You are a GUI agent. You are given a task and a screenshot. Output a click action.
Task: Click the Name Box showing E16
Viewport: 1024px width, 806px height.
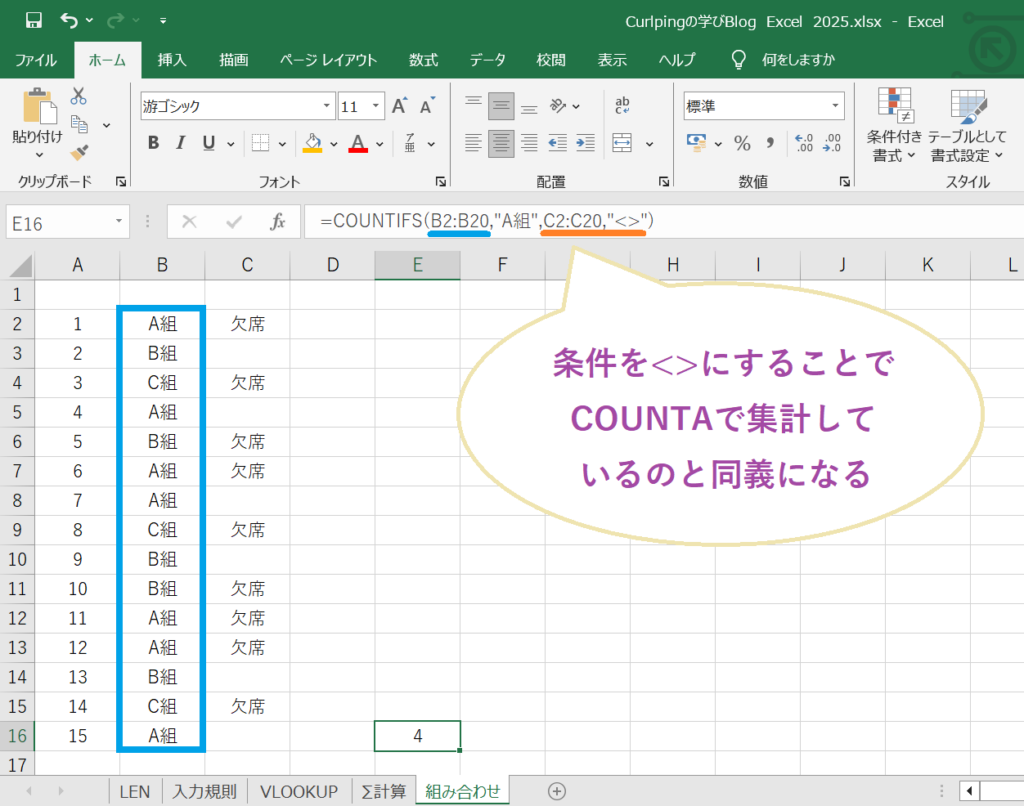(x=60, y=221)
